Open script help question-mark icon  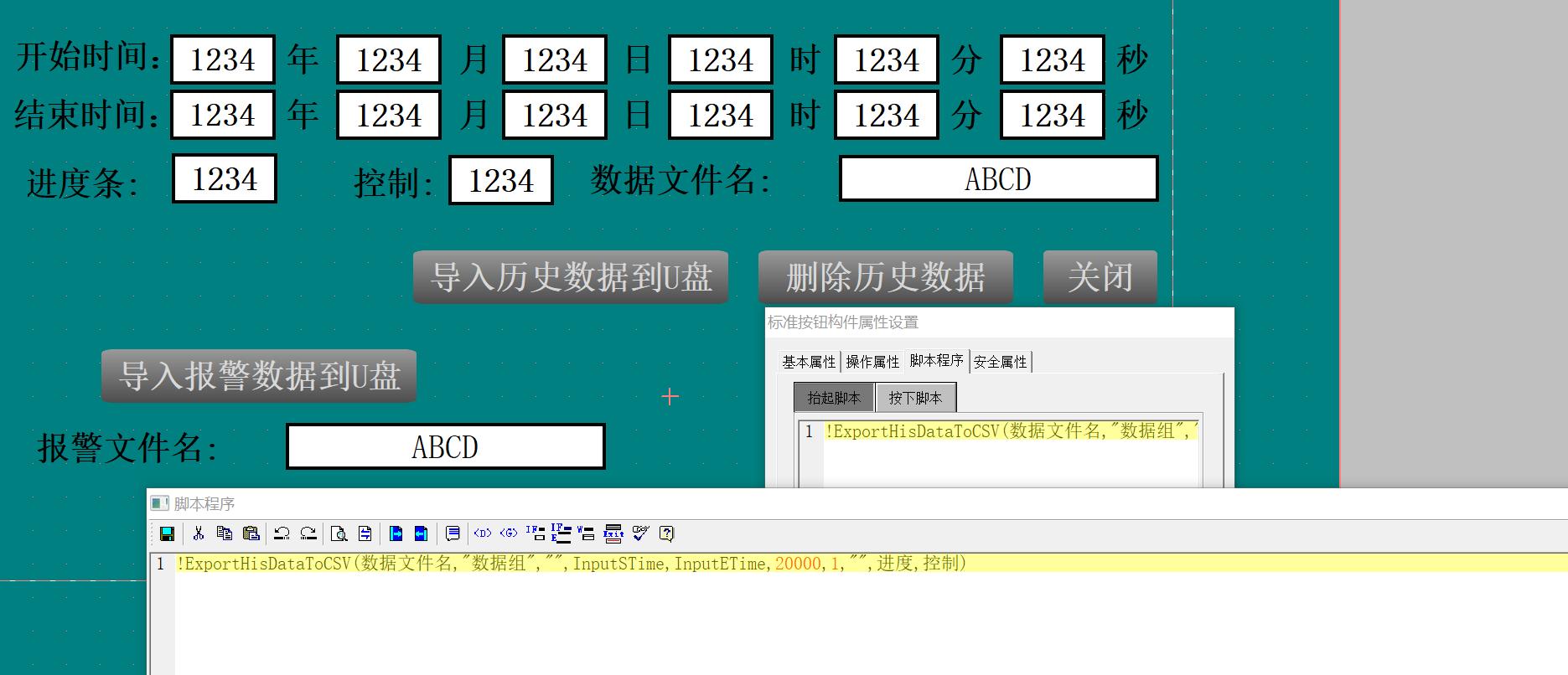click(x=666, y=533)
